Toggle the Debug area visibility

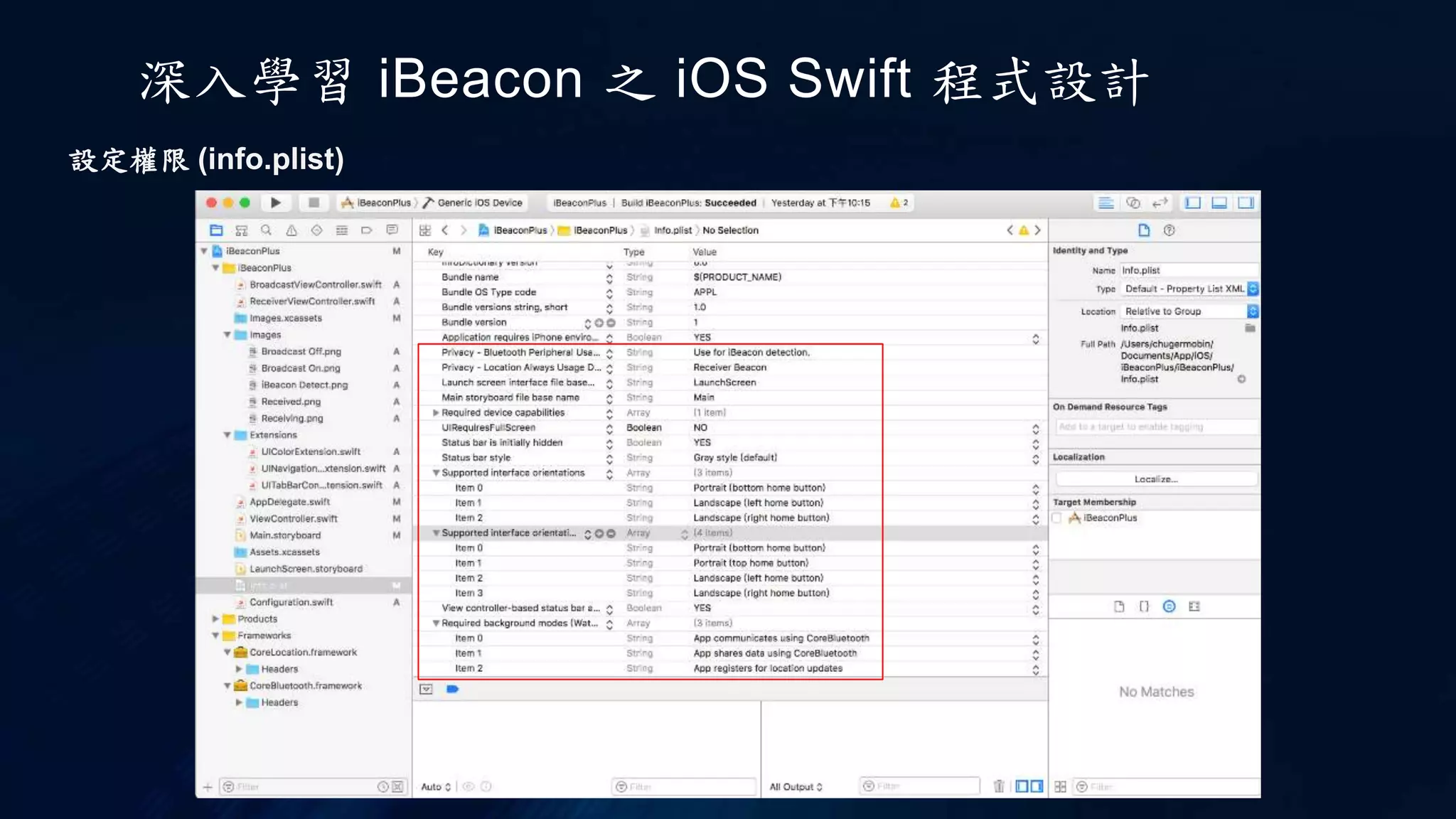pos(1219,203)
